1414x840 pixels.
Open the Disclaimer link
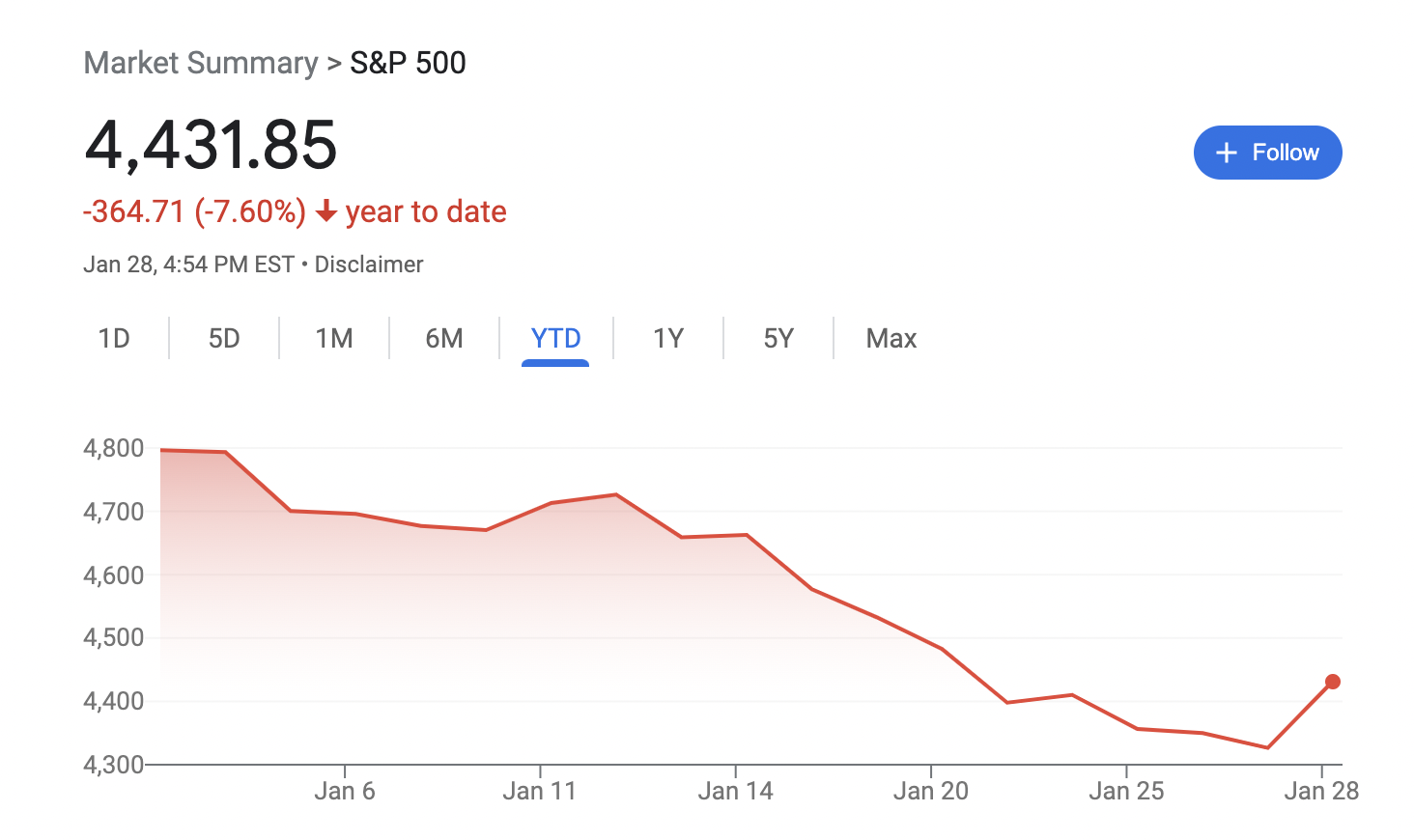(x=369, y=265)
